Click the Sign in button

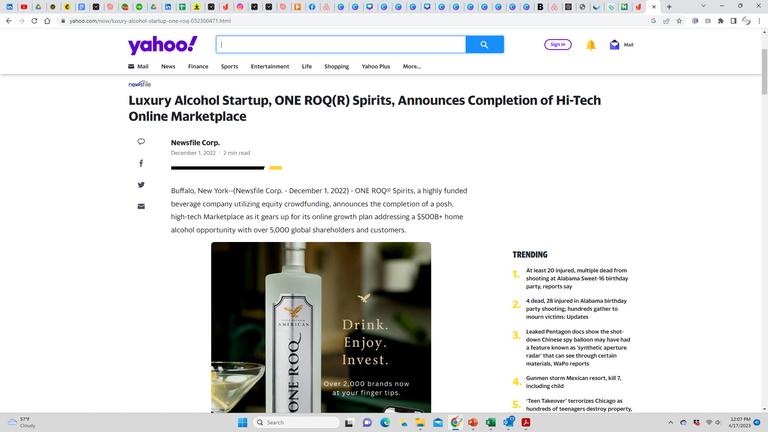558,45
